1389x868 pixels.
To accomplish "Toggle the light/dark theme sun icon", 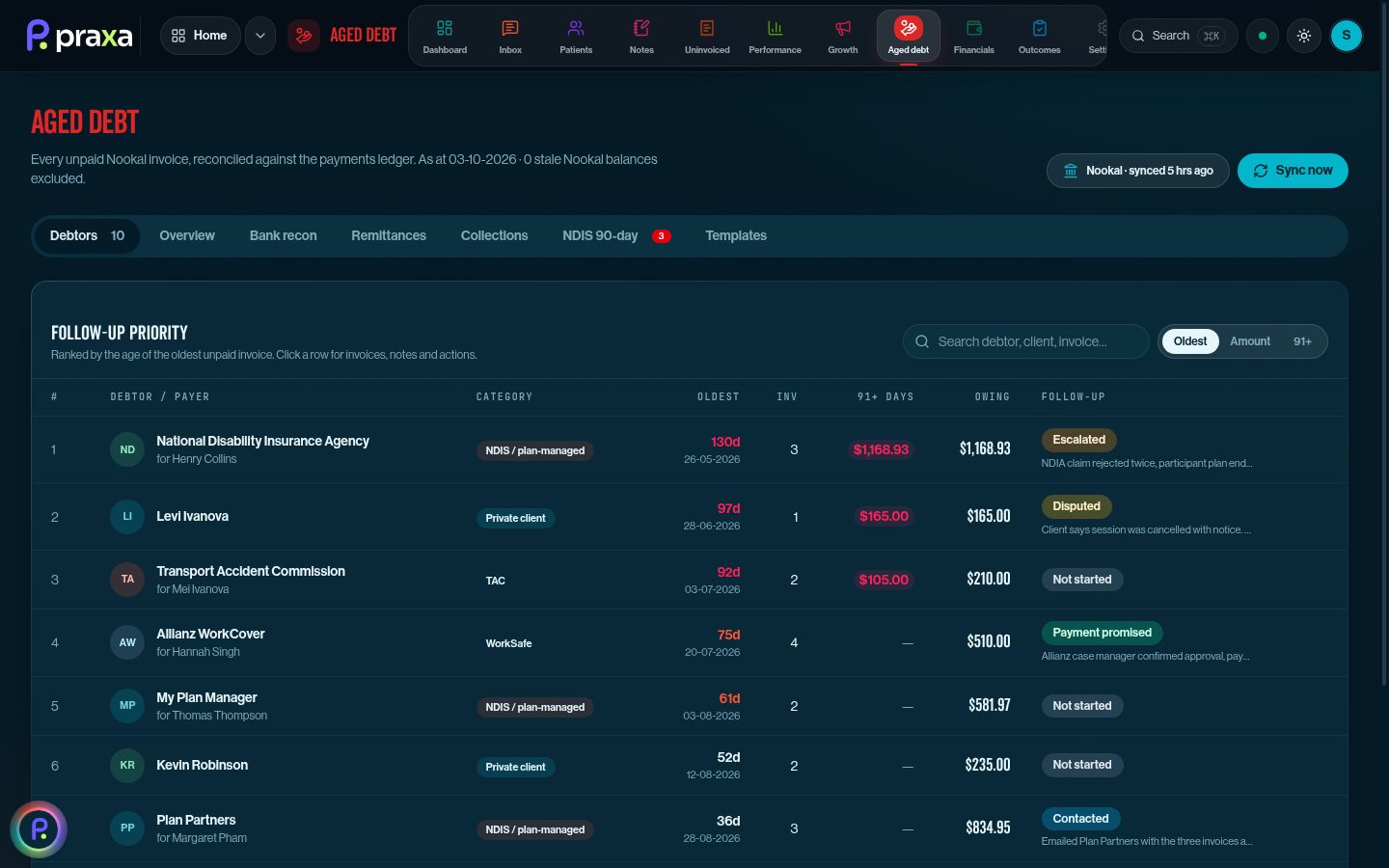I will tap(1304, 36).
